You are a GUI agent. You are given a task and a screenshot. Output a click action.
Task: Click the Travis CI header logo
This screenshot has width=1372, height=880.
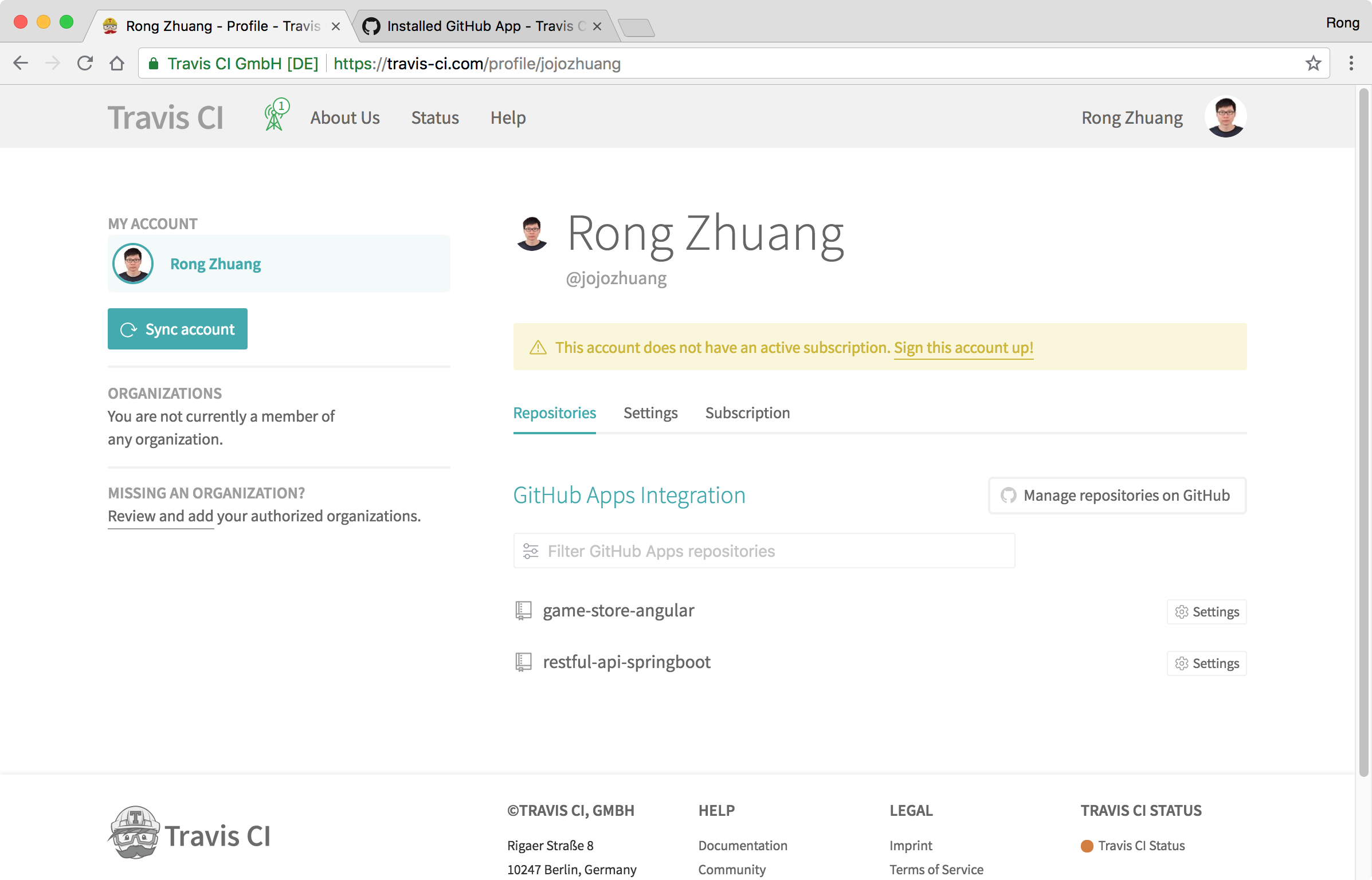pyautogui.click(x=166, y=117)
